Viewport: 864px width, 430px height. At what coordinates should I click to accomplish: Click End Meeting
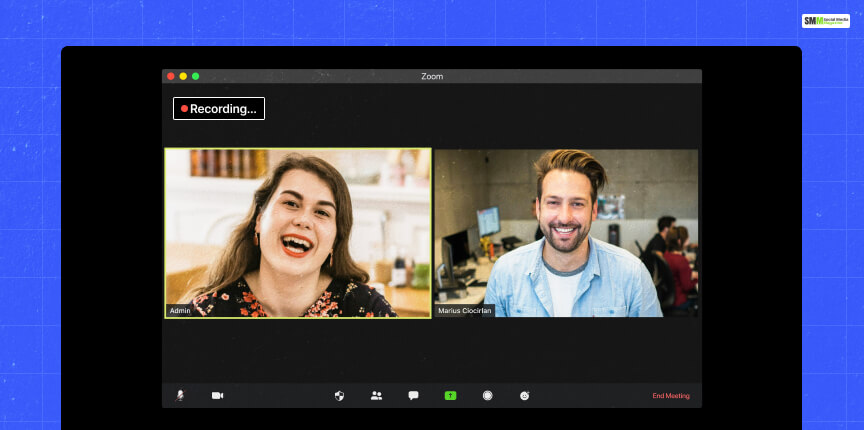pyautogui.click(x=671, y=396)
